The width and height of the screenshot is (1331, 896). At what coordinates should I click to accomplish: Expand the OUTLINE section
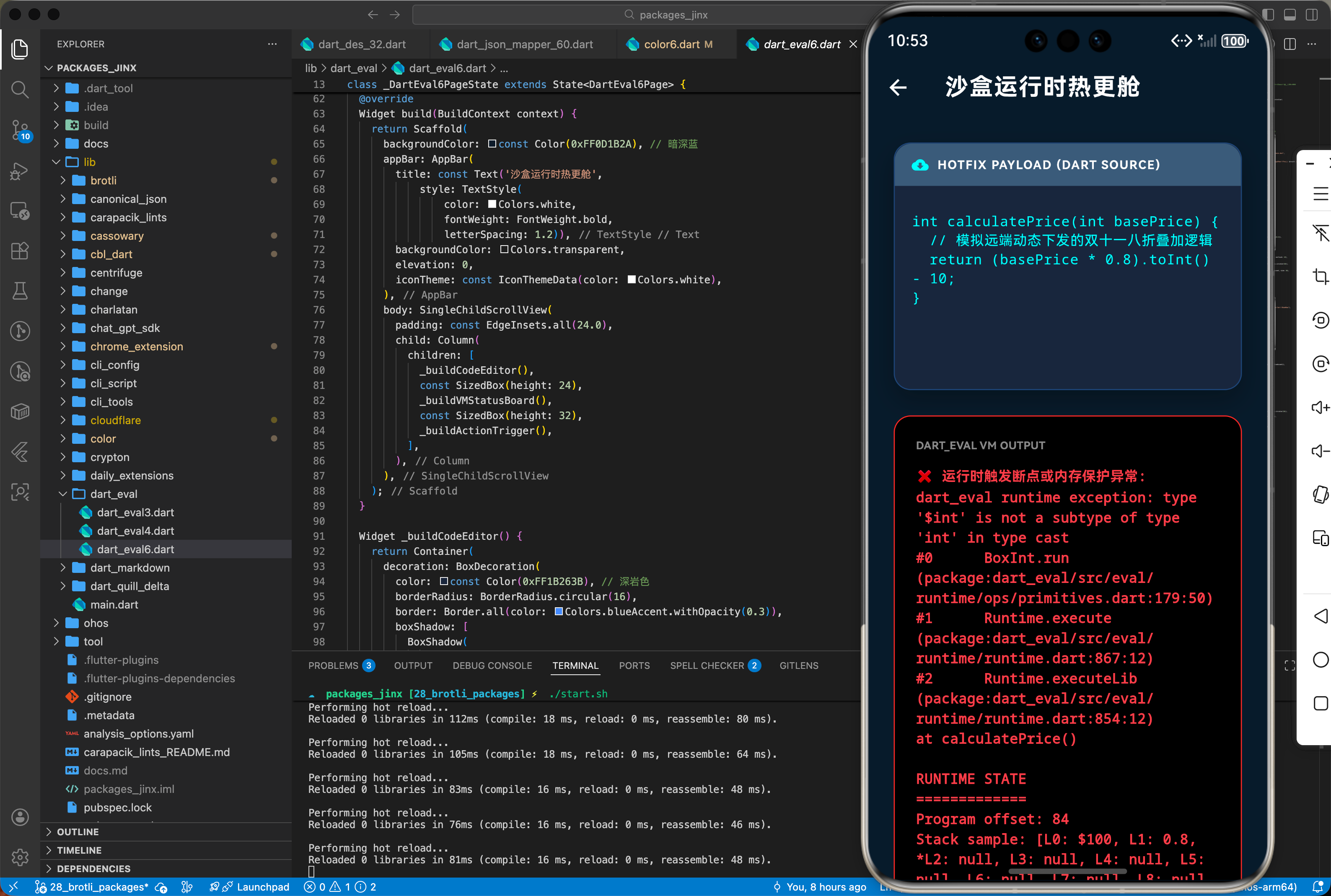pos(78,831)
